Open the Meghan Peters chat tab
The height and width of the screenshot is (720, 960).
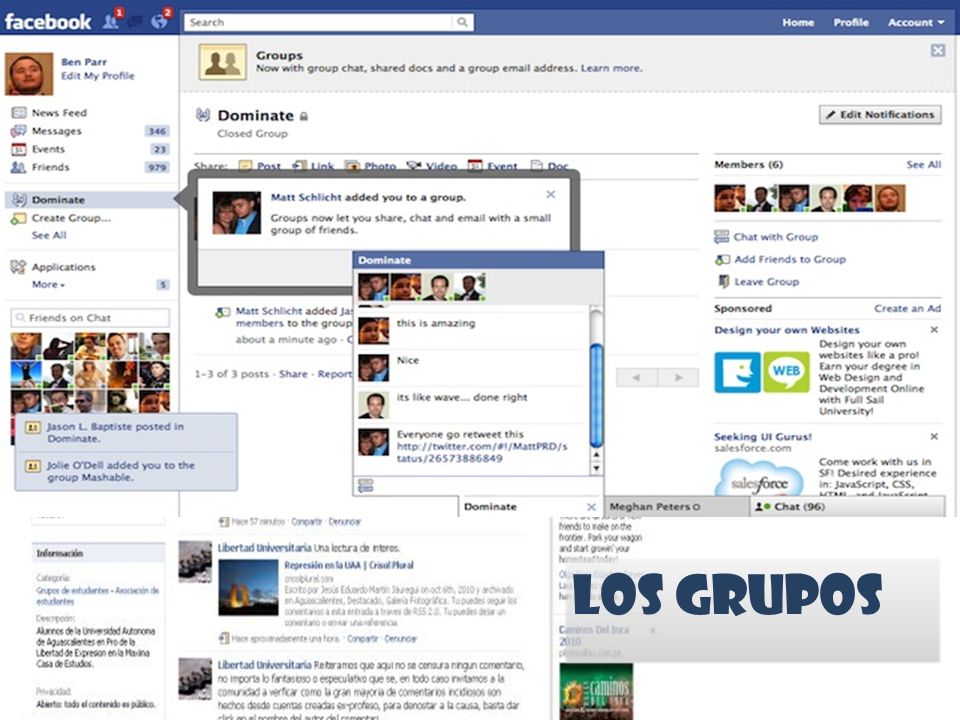pyautogui.click(x=675, y=507)
